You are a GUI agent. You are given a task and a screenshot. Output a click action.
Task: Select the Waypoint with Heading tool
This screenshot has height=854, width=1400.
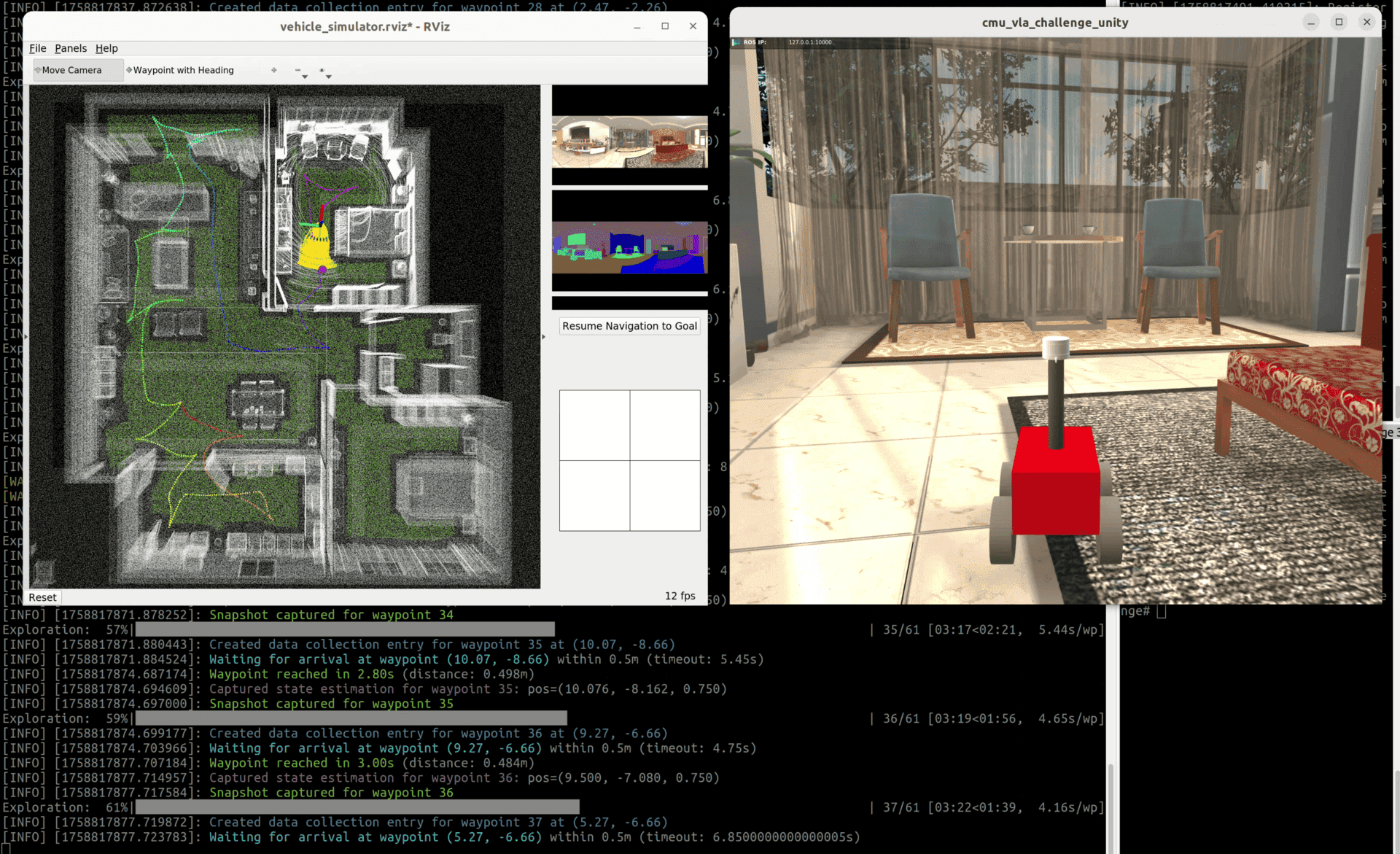point(184,70)
